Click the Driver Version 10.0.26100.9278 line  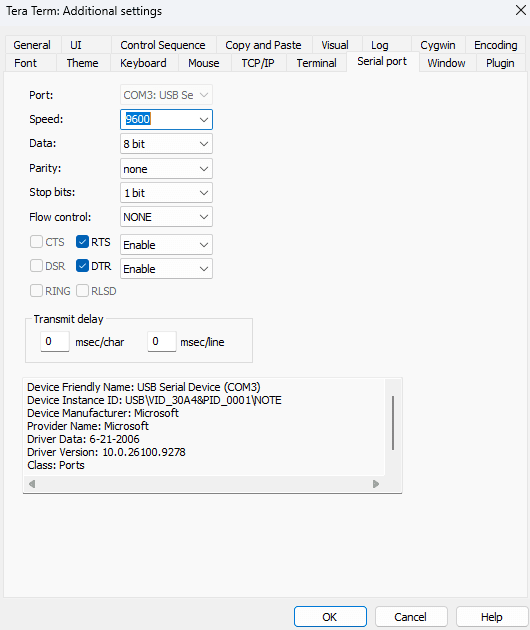click(x=106, y=452)
